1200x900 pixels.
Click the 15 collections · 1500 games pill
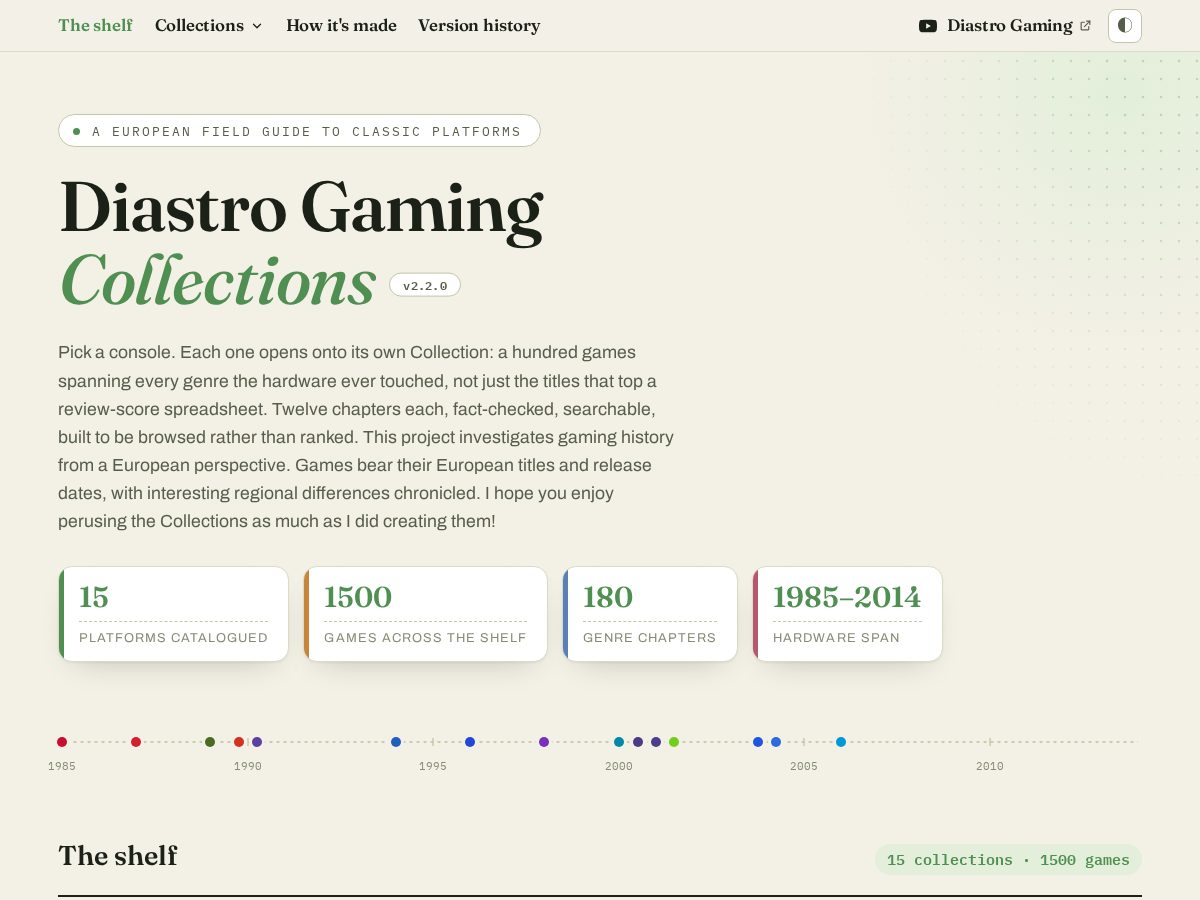[x=1008, y=860]
